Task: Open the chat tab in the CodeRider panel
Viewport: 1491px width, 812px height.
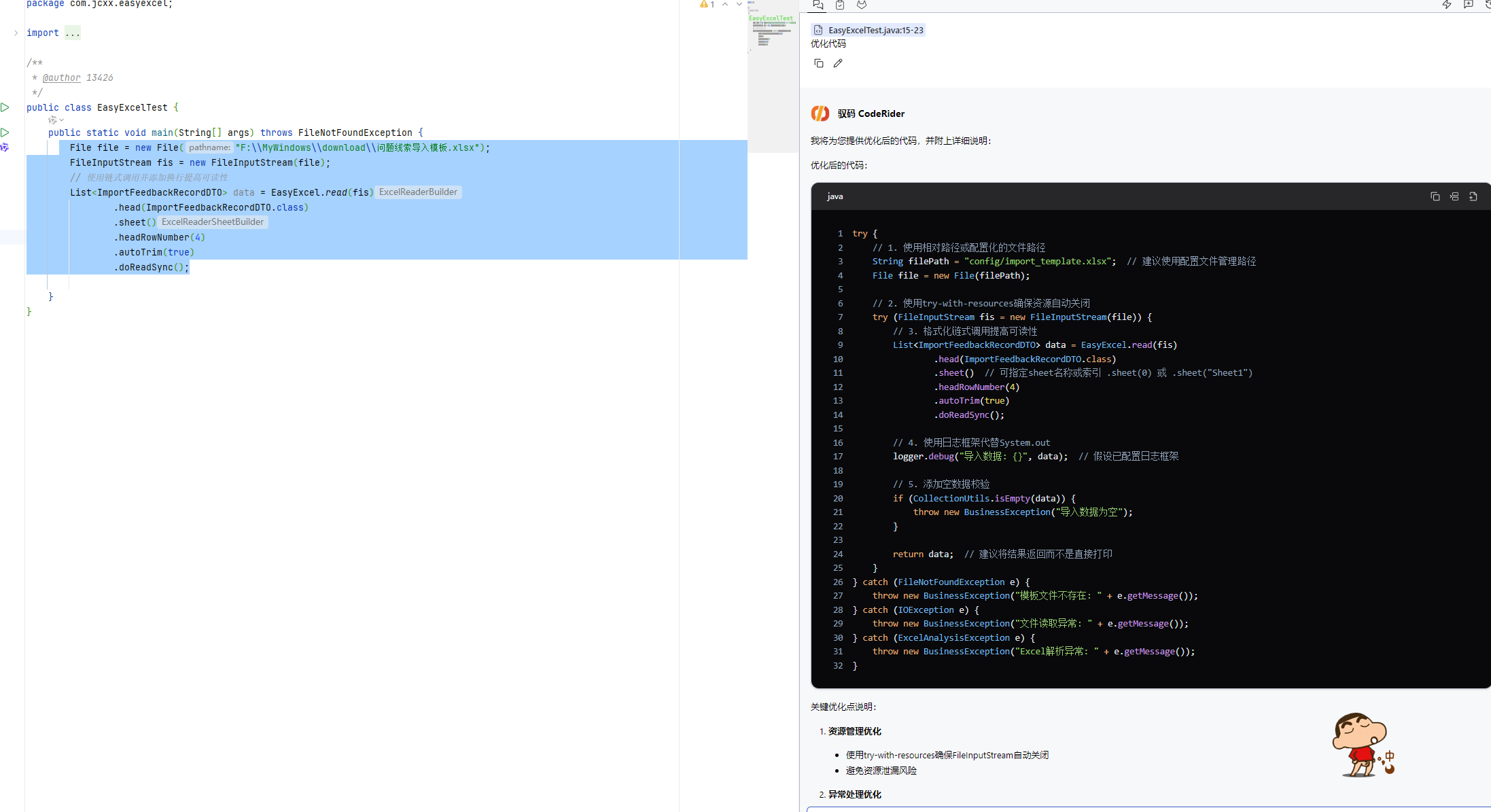Action: point(818,5)
